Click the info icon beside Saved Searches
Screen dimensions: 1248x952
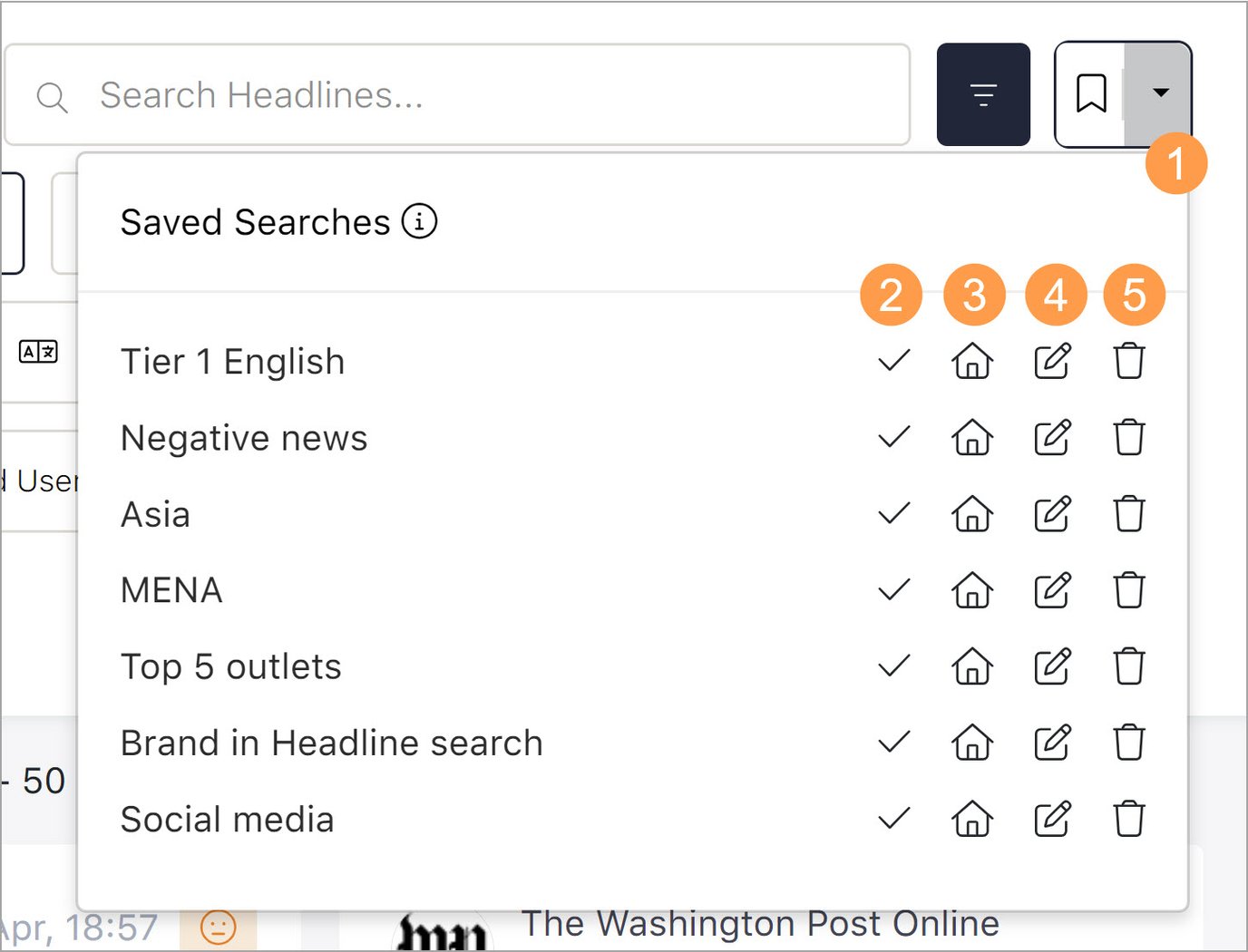(x=419, y=221)
